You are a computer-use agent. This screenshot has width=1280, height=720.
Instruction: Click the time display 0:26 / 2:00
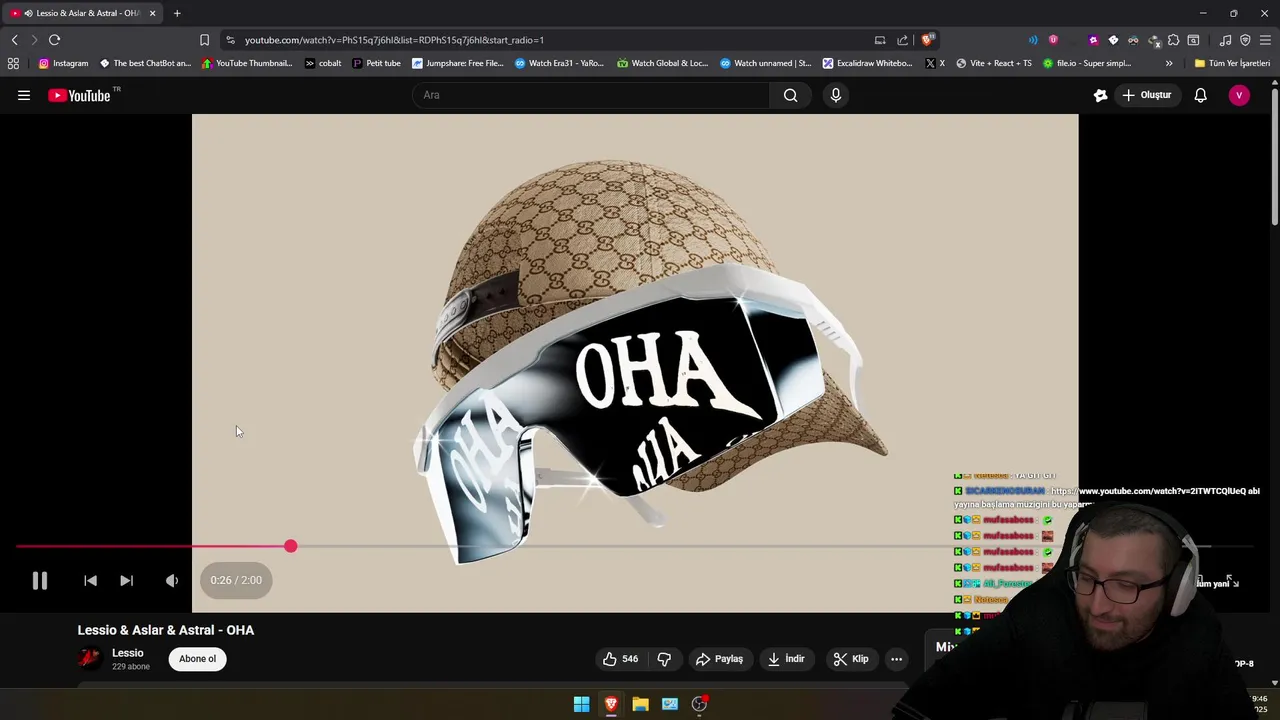(236, 580)
